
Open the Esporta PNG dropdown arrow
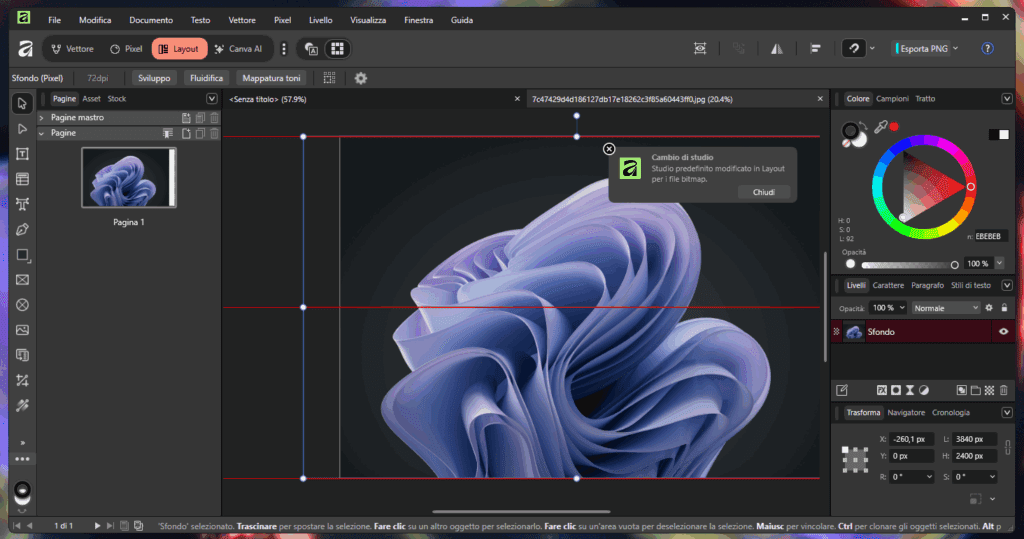(x=955, y=48)
